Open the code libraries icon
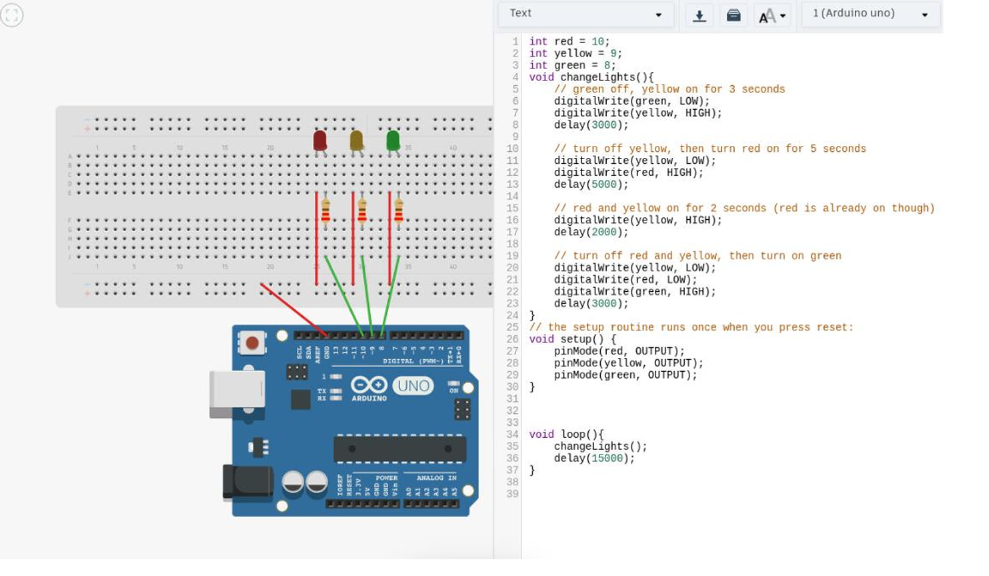Viewport: 989px width, 576px height. click(x=734, y=15)
